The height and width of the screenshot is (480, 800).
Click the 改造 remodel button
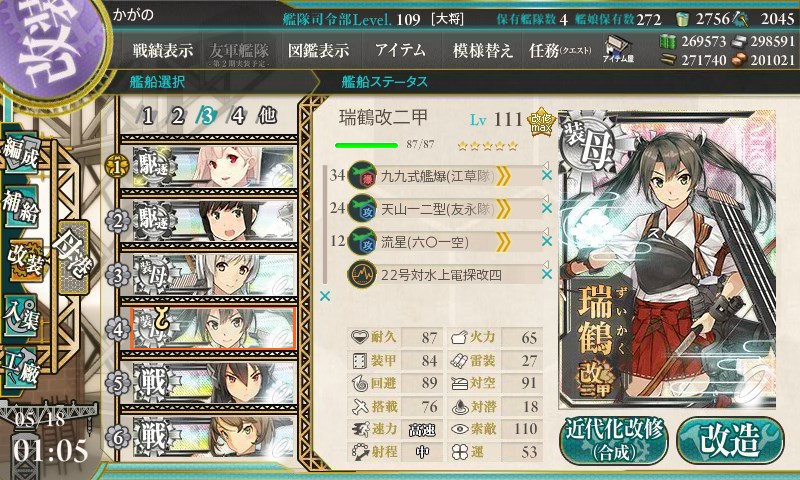coord(730,440)
